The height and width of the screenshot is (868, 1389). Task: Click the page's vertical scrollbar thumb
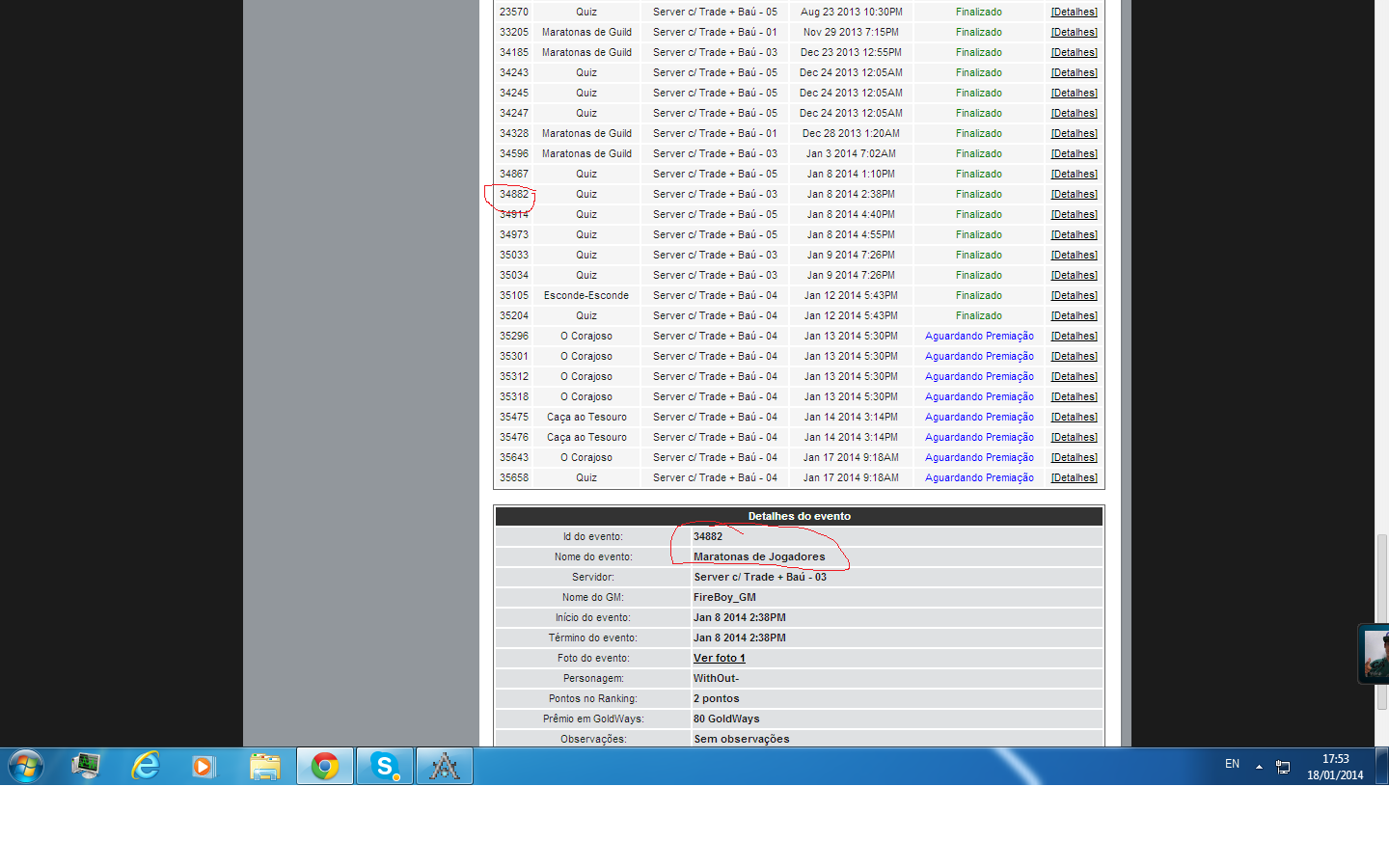[1381, 621]
